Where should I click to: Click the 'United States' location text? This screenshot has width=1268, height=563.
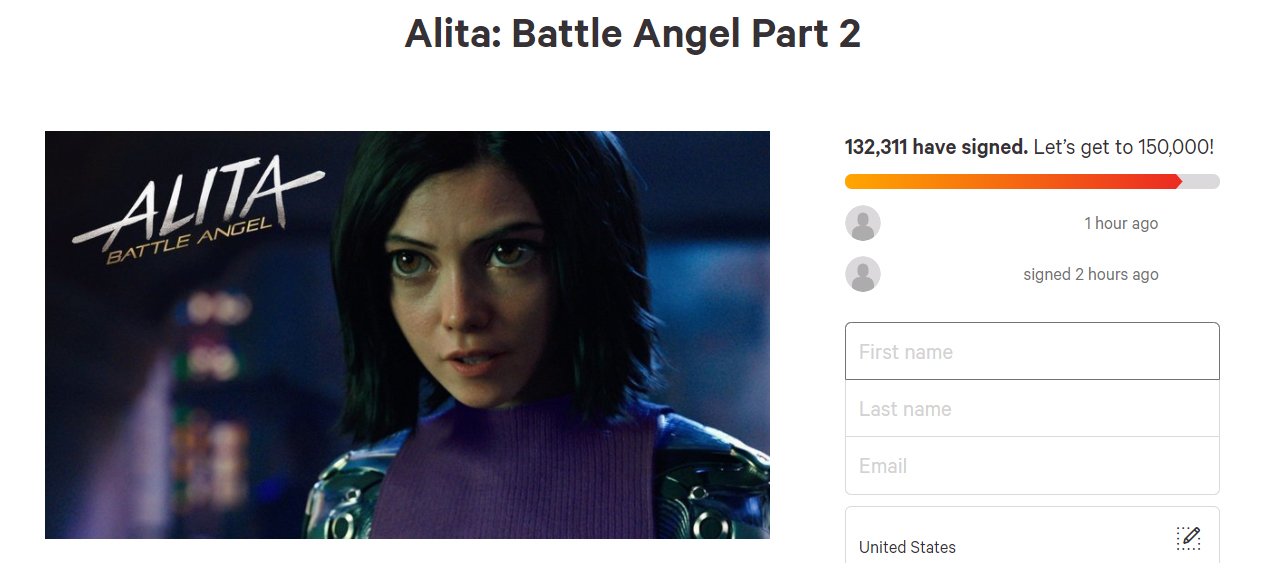tap(907, 547)
